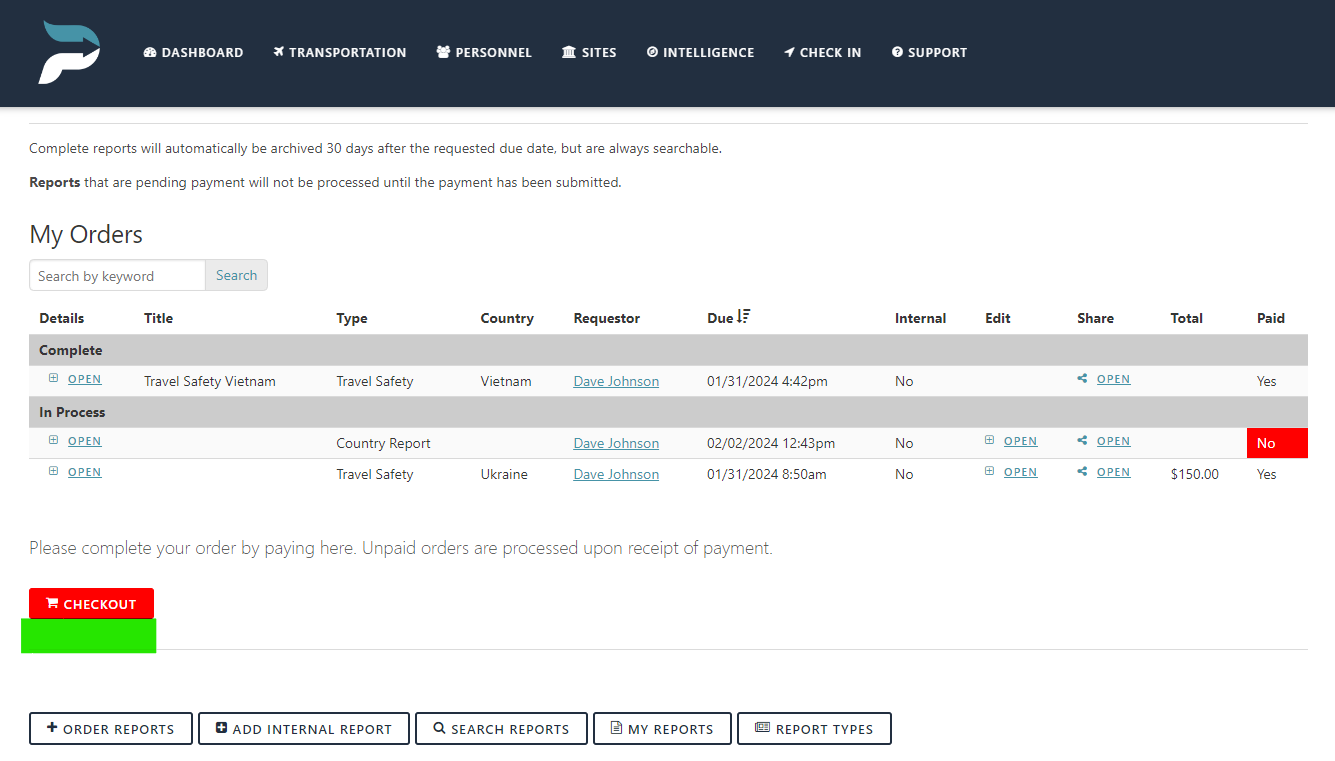The height and width of the screenshot is (761, 1335).
Task: Click due date 02/02/2024 12:43pm
Action: click(x=771, y=443)
